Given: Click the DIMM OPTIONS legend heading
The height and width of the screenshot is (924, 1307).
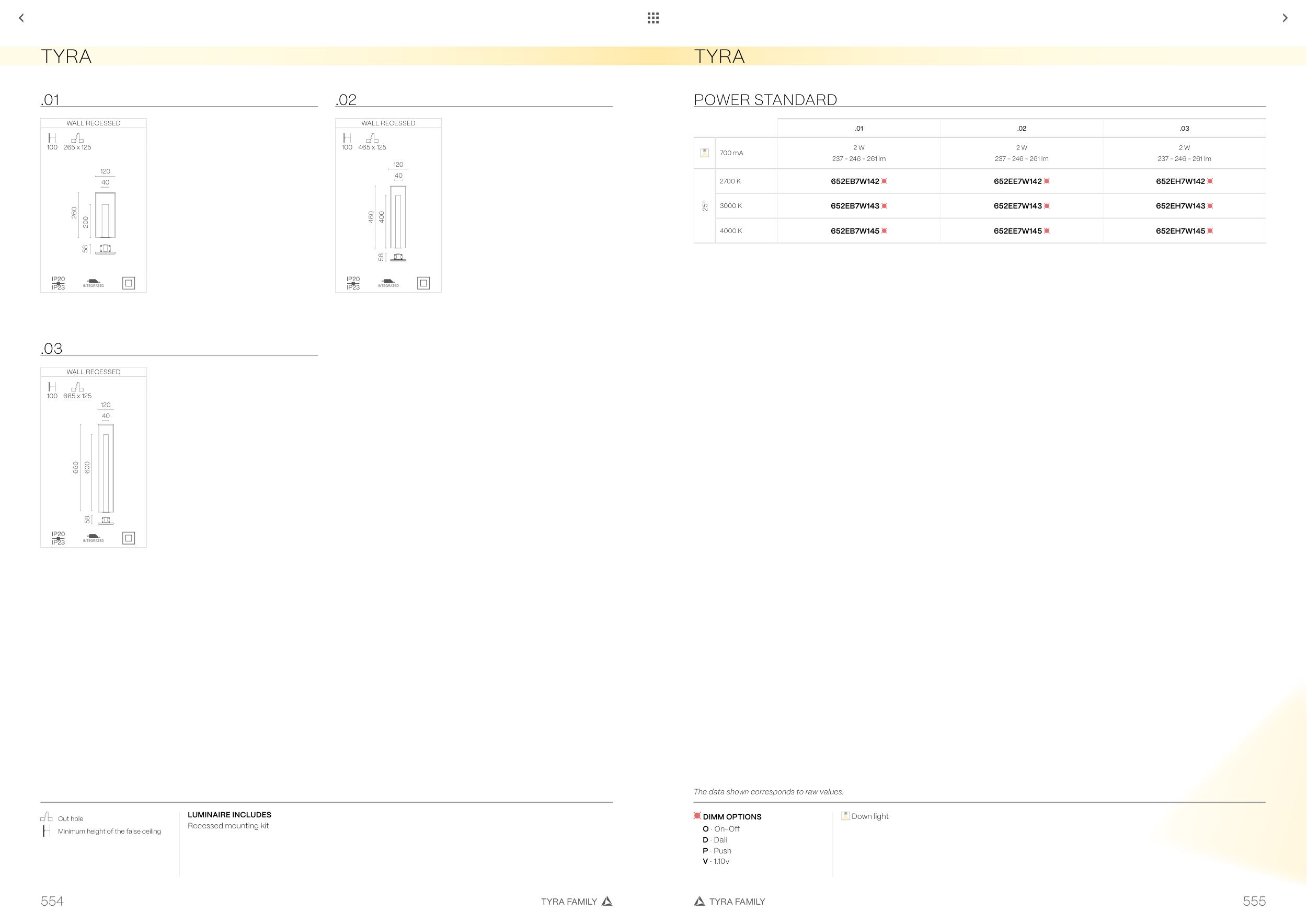Looking at the screenshot, I should (731, 816).
